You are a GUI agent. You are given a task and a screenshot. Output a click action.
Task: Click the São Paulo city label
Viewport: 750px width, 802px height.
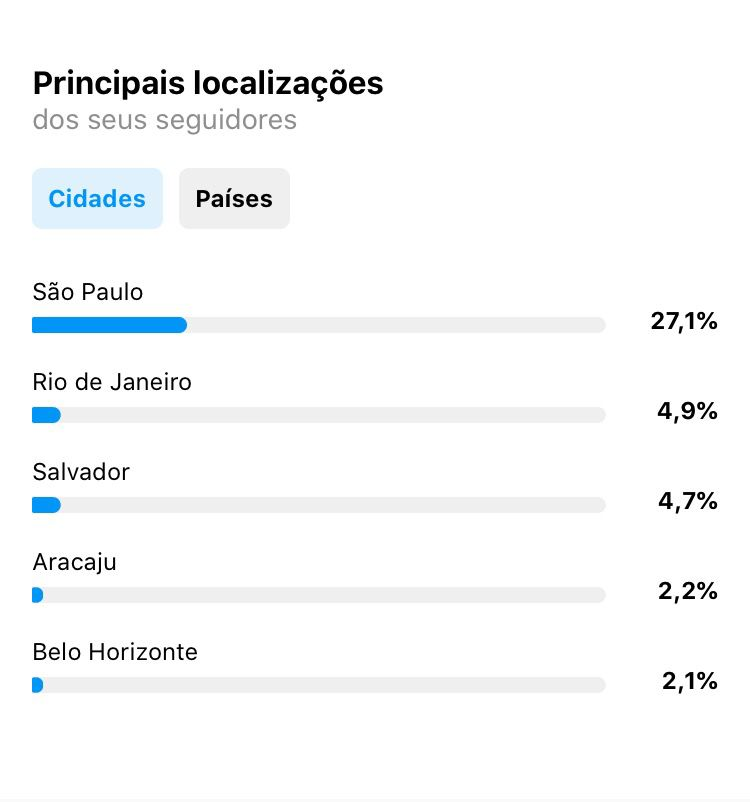pos(87,292)
